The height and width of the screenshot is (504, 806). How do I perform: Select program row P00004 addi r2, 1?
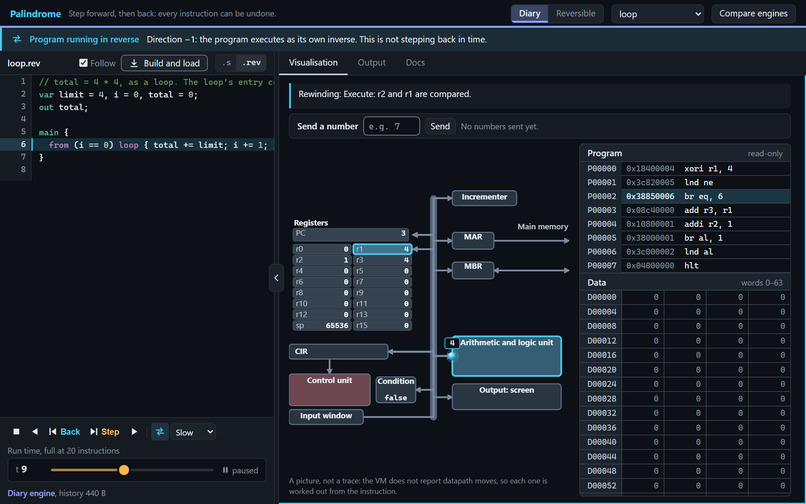click(685, 224)
